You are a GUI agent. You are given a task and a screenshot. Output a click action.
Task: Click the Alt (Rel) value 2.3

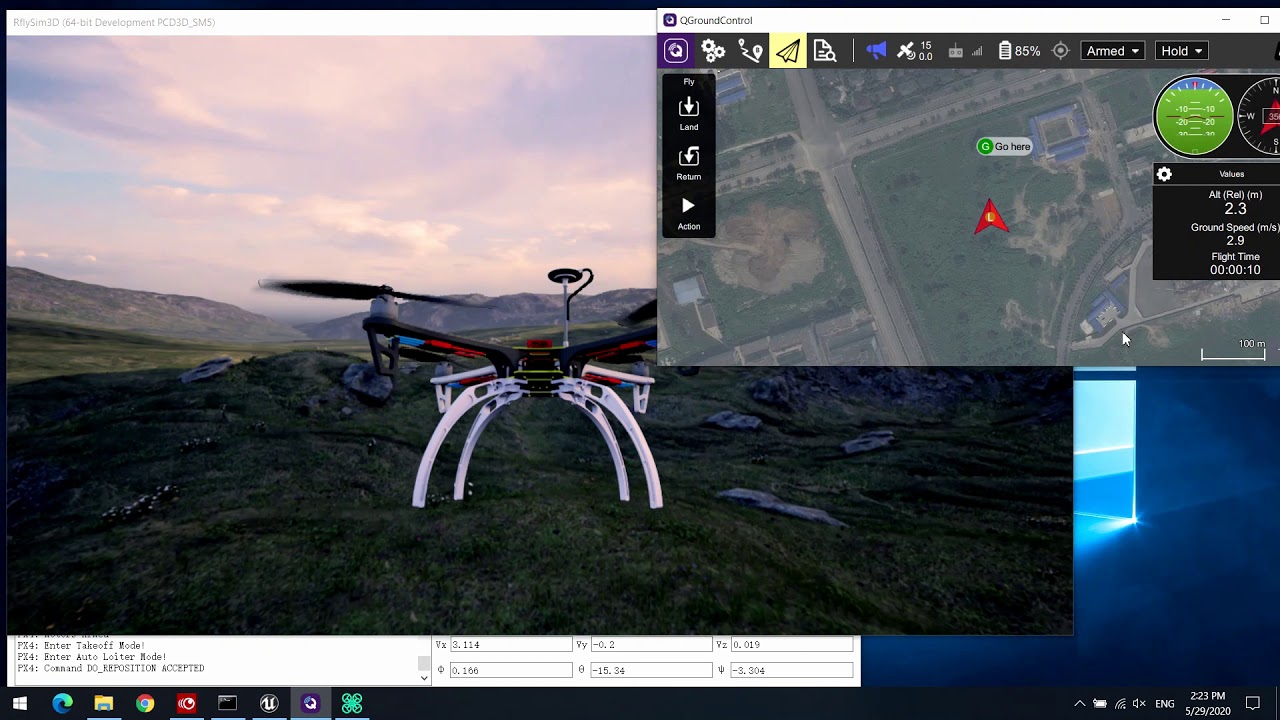coord(1235,209)
